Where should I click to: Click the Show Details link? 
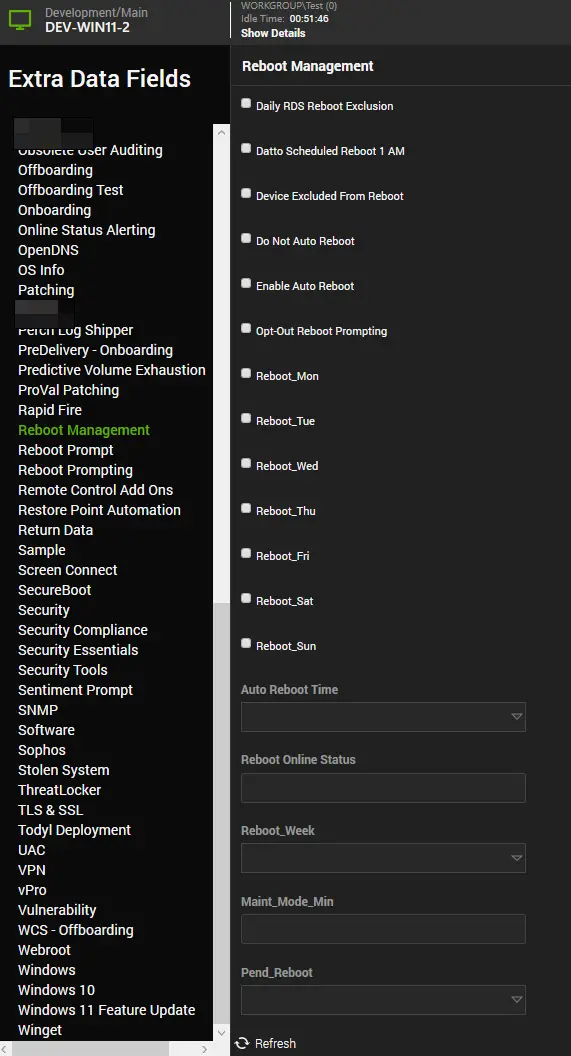tap(273, 33)
